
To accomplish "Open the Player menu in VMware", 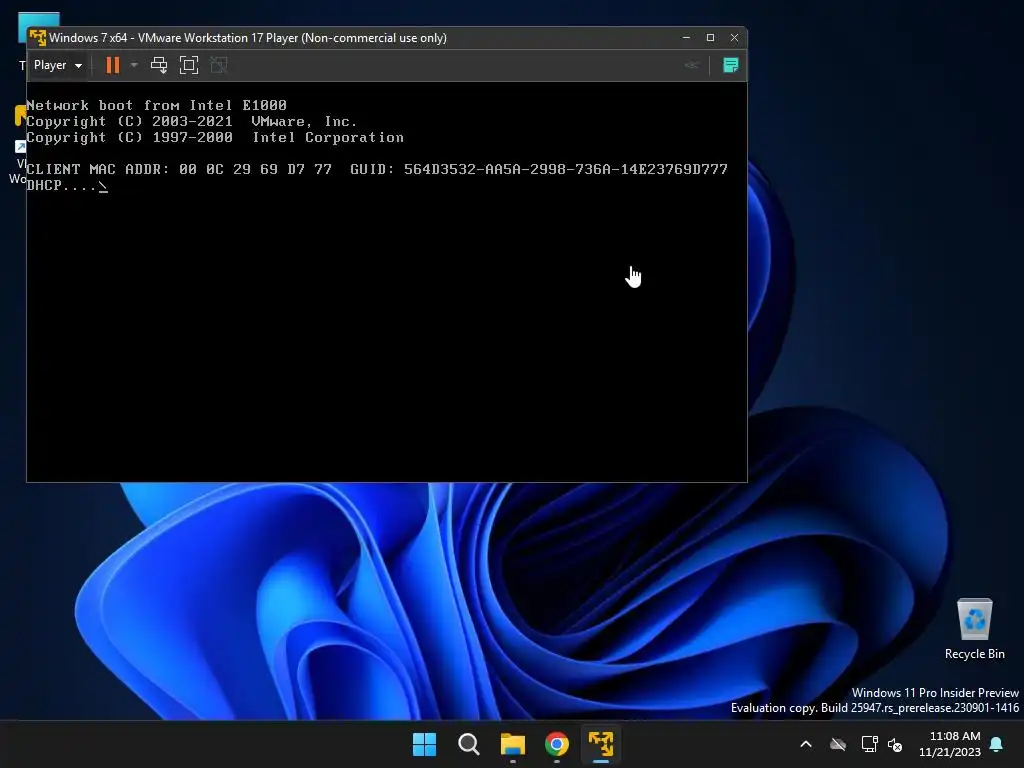I will click(x=57, y=65).
